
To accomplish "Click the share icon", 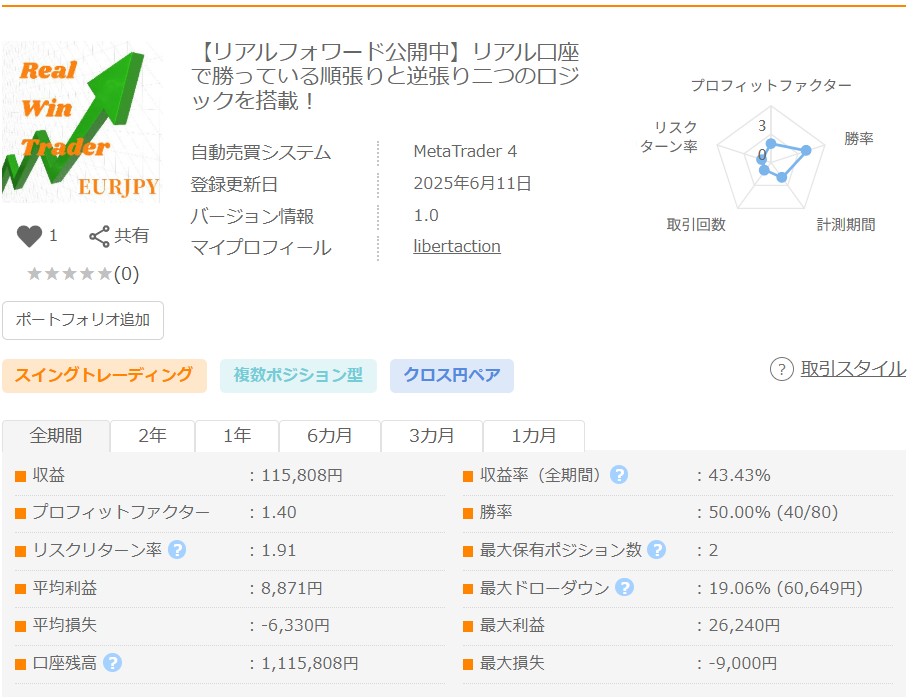I will (x=99, y=236).
